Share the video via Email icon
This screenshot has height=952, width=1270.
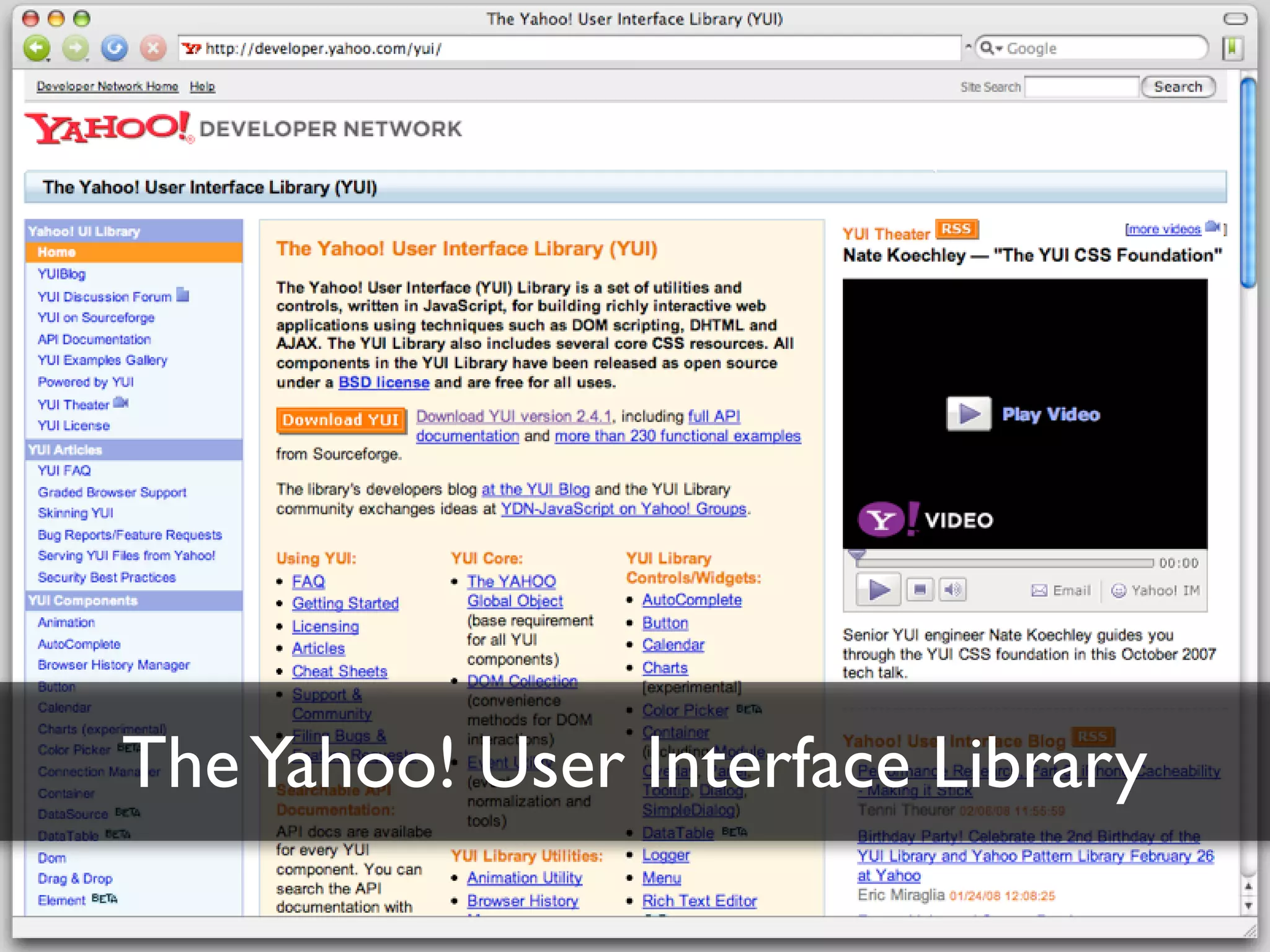tap(1061, 591)
